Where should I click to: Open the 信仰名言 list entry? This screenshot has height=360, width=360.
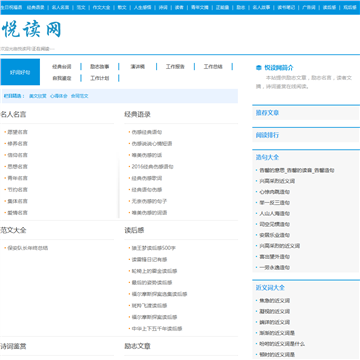[18, 155]
